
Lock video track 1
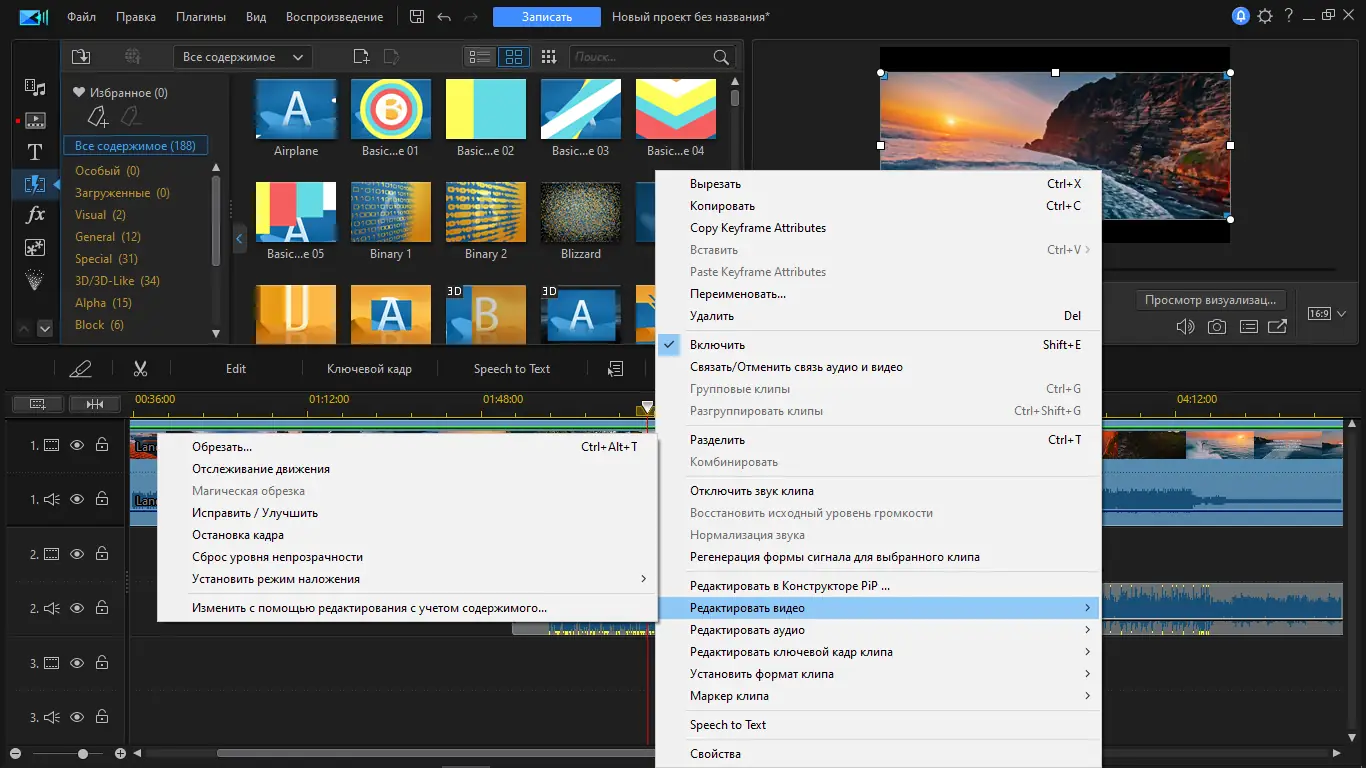click(x=102, y=445)
